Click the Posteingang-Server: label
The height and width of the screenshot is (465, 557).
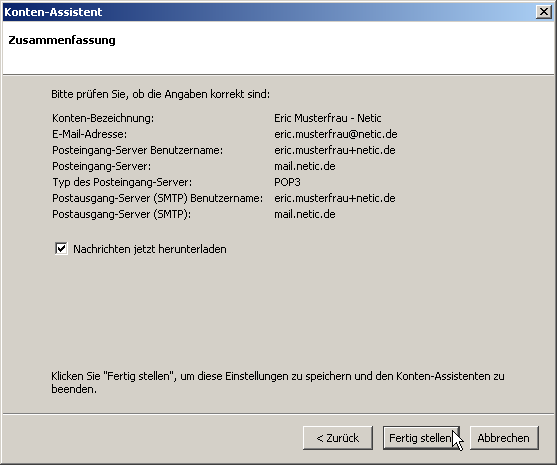[101, 166]
